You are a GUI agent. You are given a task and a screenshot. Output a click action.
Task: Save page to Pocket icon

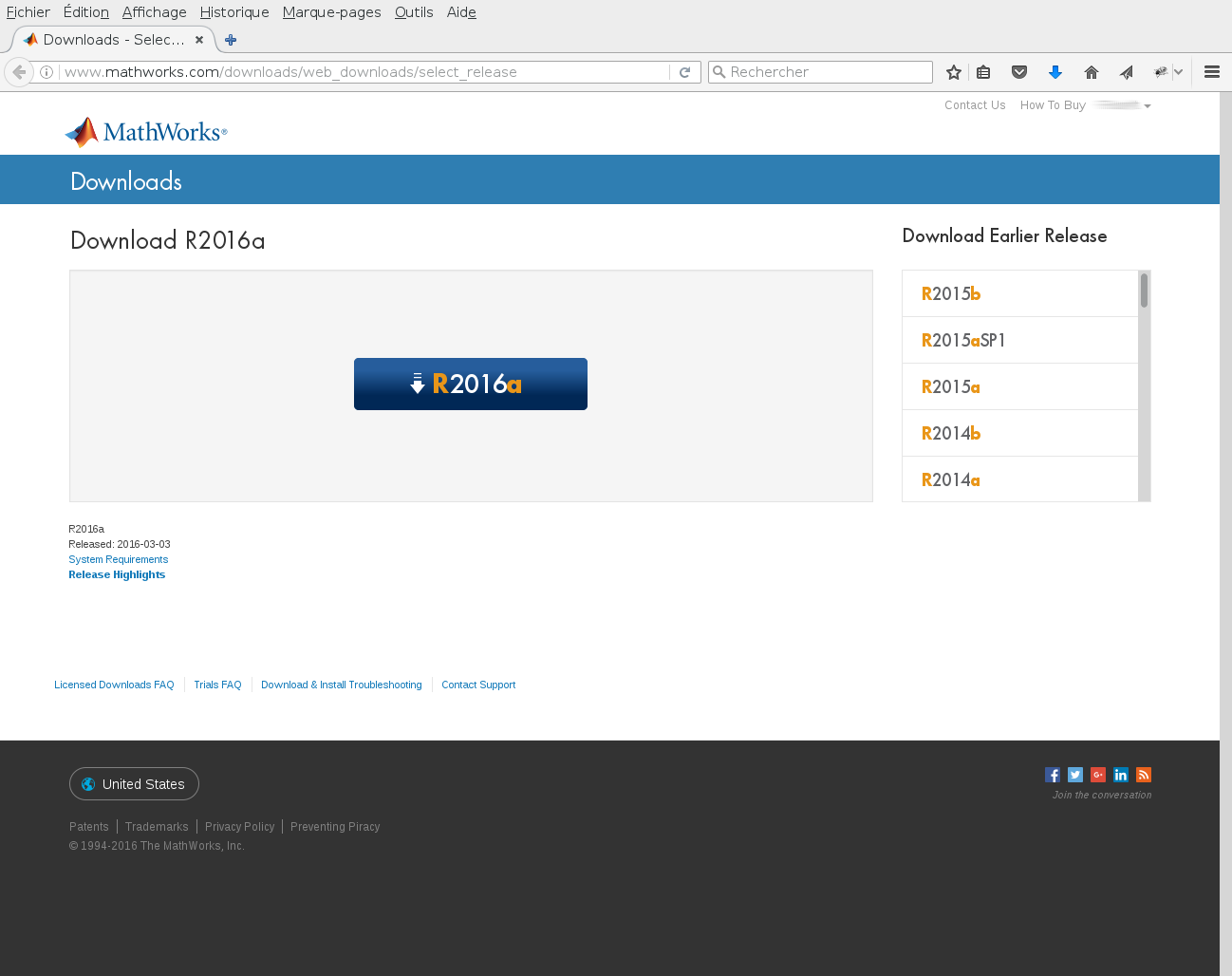(1019, 72)
